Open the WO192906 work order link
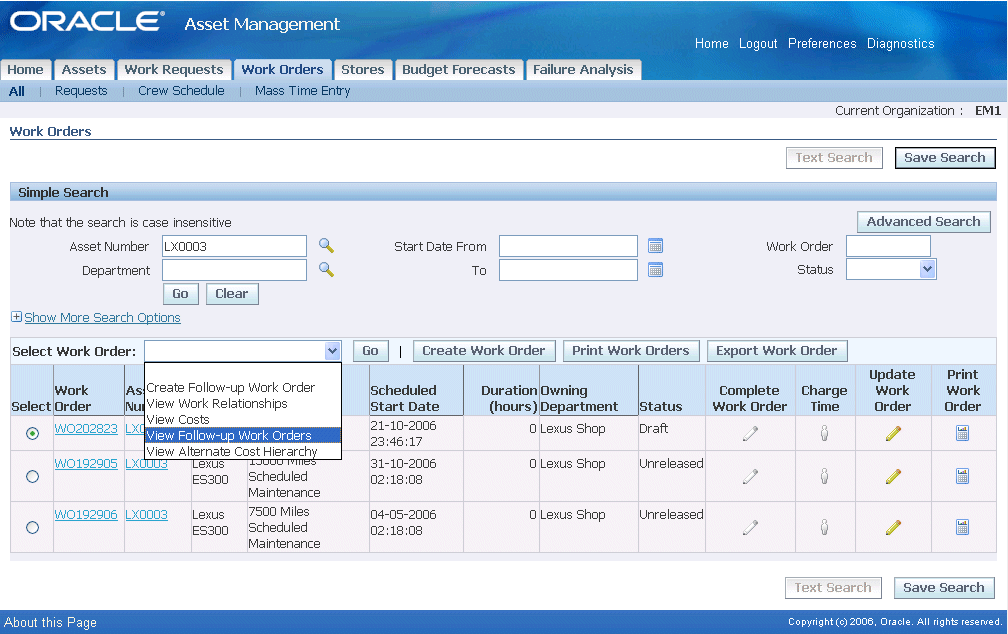This screenshot has height=634, width=1008. (x=85, y=515)
